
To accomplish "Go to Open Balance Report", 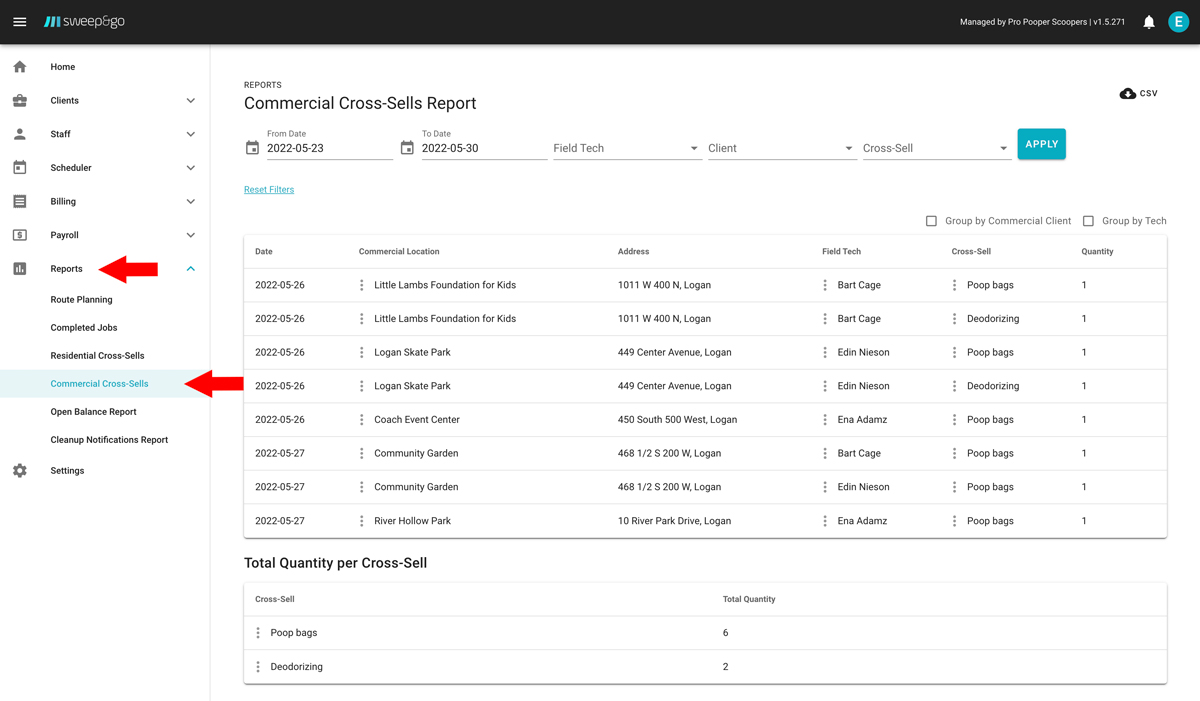I will (93, 411).
